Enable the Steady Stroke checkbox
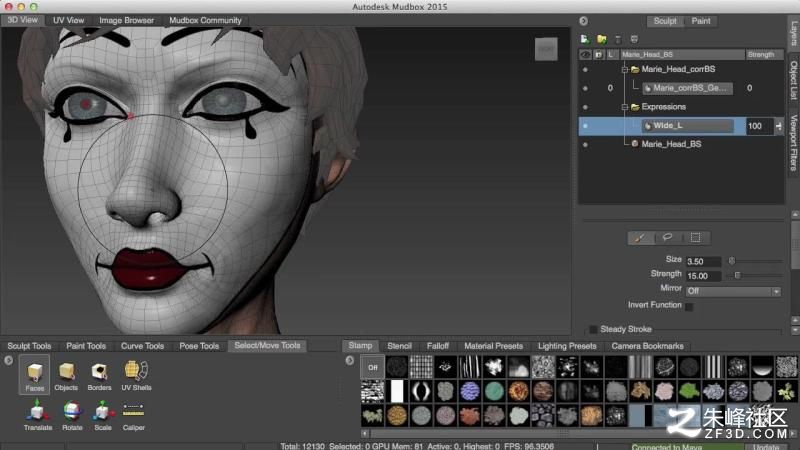This screenshot has width=800, height=450. coord(593,330)
